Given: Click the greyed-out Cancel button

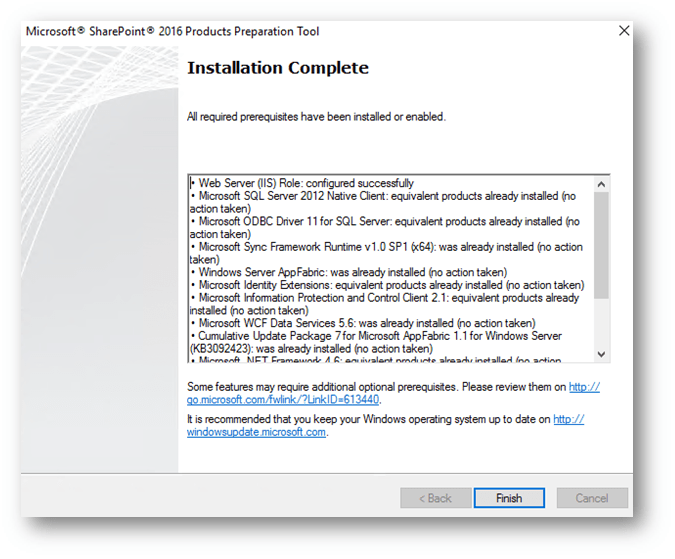Looking at the screenshot, I should pyautogui.click(x=591, y=498).
